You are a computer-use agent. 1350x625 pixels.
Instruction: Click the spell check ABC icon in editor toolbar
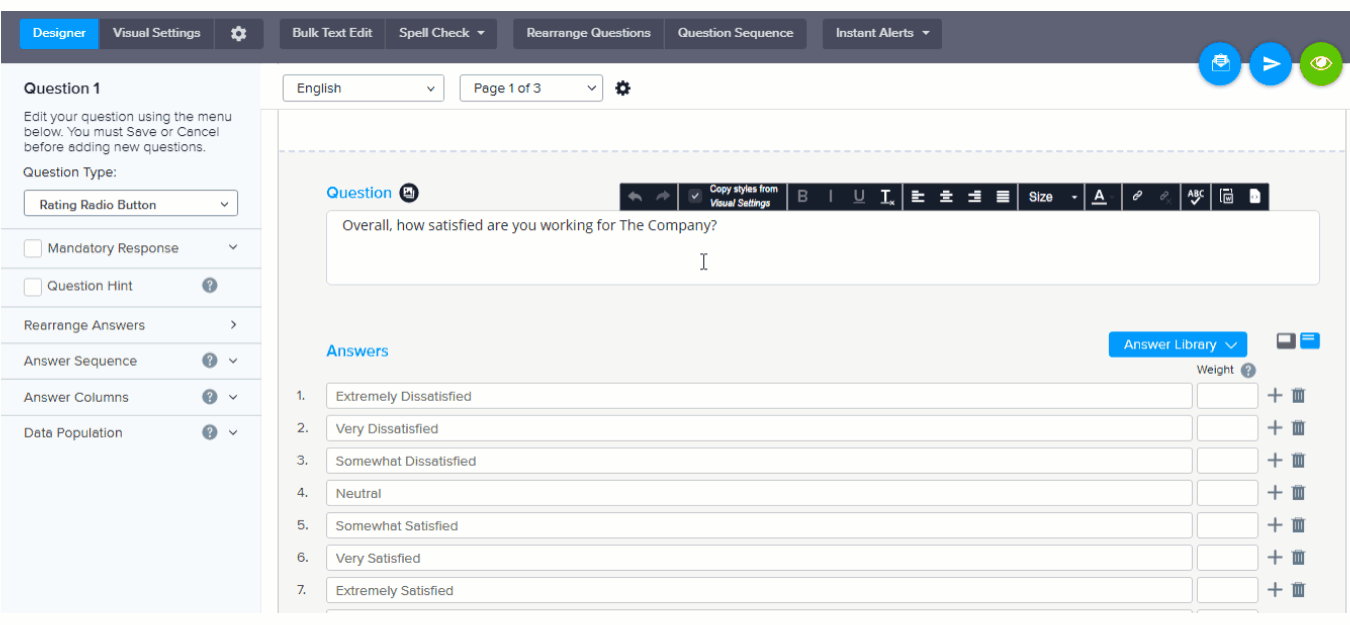(x=1195, y=197)
